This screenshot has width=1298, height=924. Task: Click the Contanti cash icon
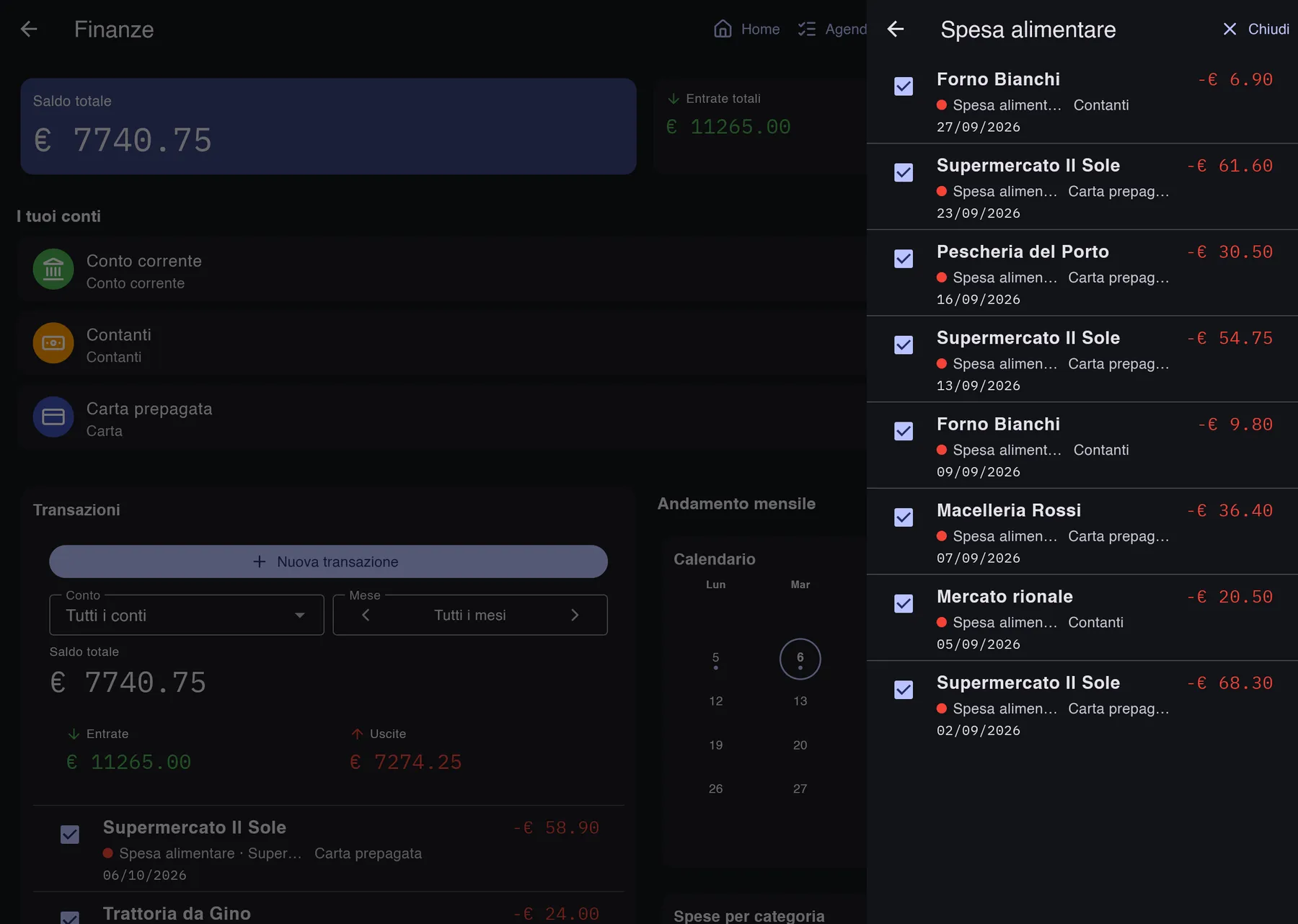click(53, 343)
